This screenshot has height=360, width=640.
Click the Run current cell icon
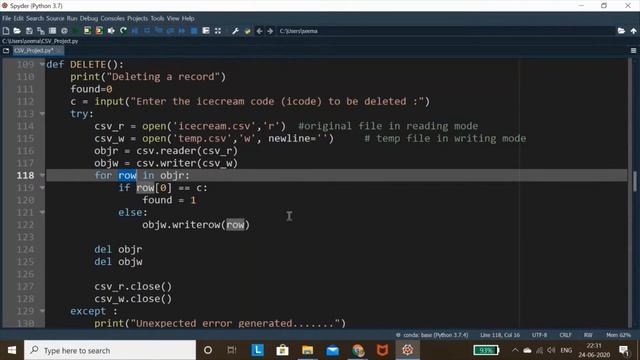87,31
